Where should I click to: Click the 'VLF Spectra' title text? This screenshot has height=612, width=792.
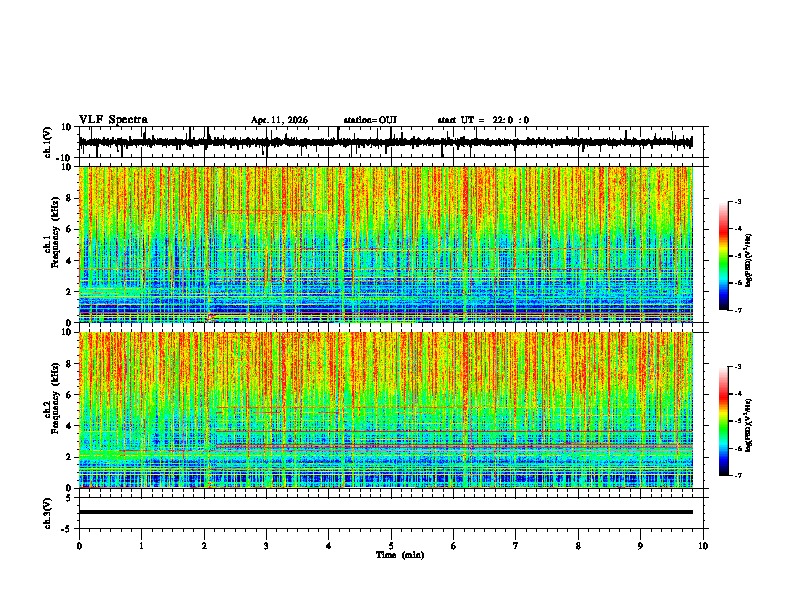tap(113, 120)
